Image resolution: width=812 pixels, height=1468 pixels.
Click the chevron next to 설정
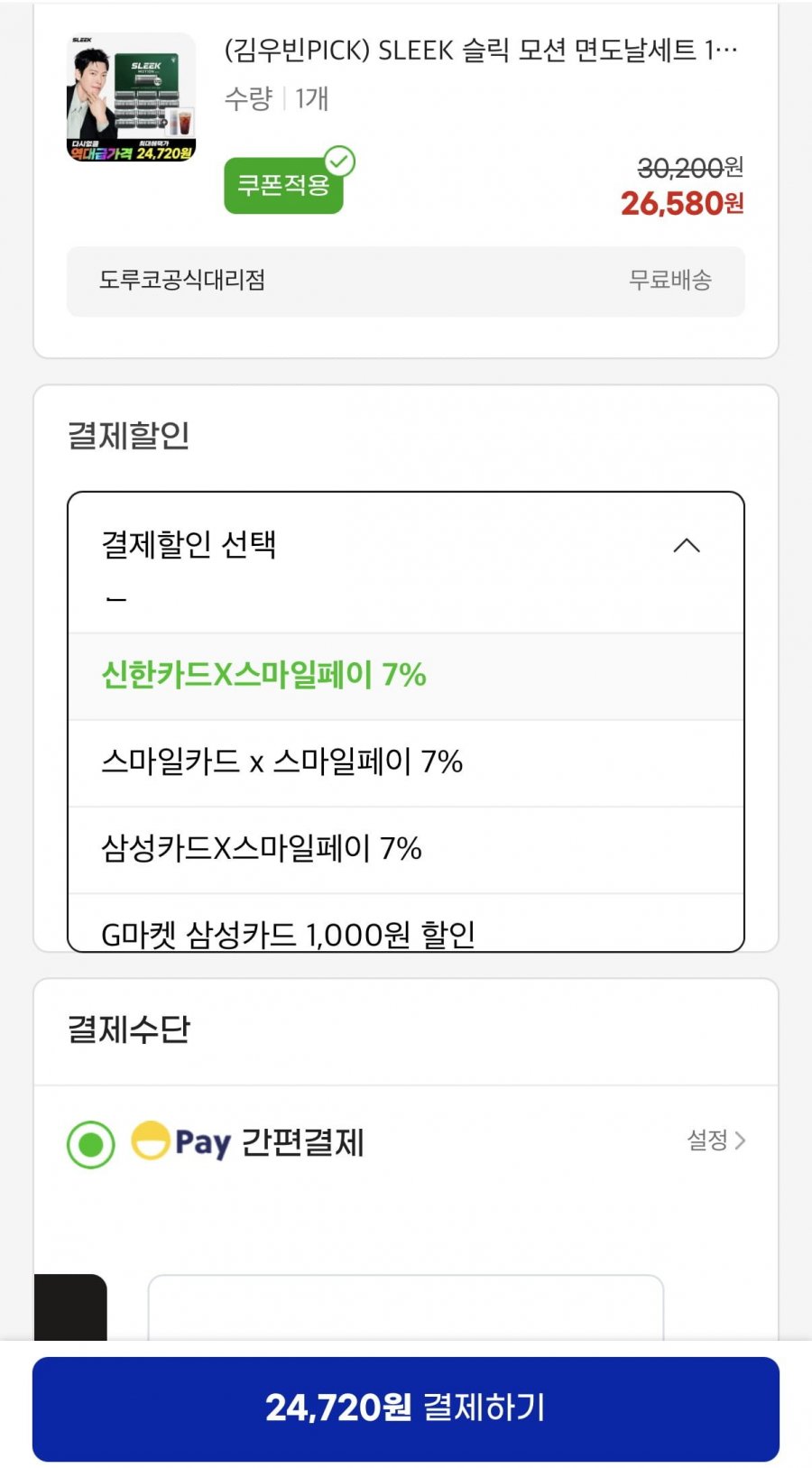tap(741, 1140)
